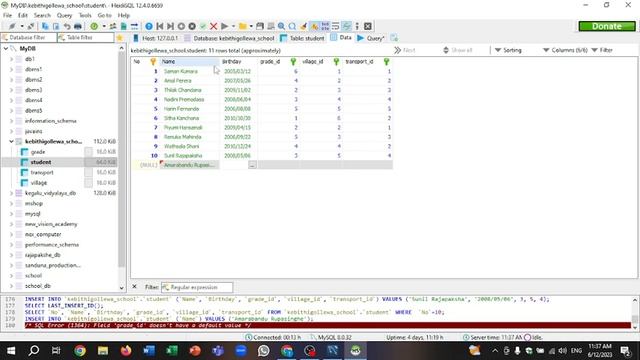The image size is (640, 360).
Task: Open the Help menu
Action: click(123, 15)
